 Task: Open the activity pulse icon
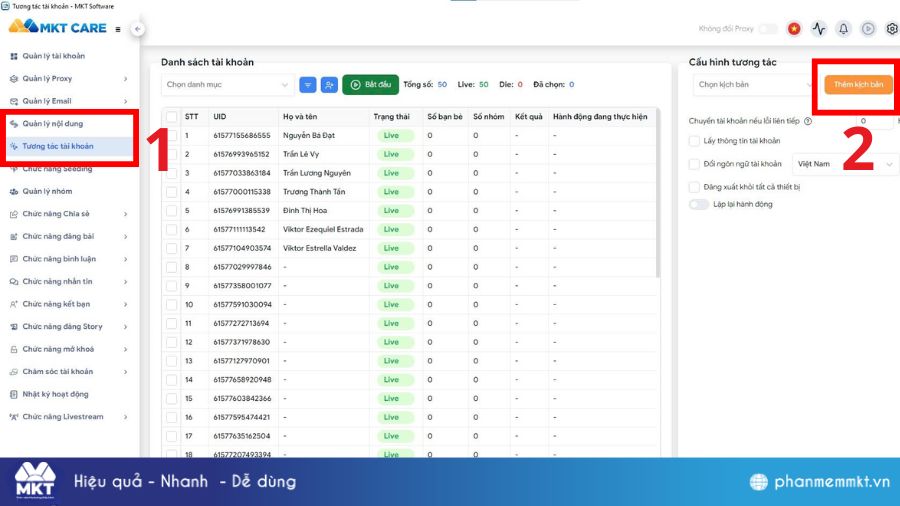pyautogui.click(x=819, y=29)
